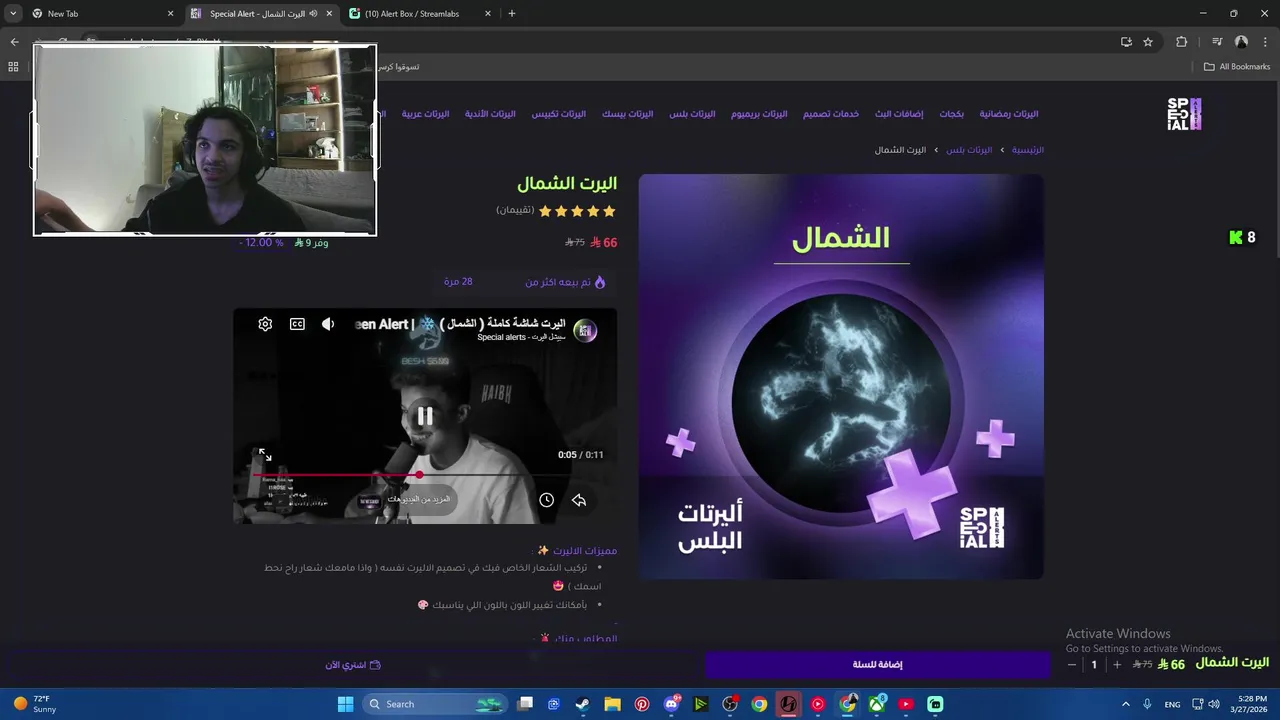Open اليرتات بيسك menu item
This screenshot has width=1280, height=720.
pos(627,114)
